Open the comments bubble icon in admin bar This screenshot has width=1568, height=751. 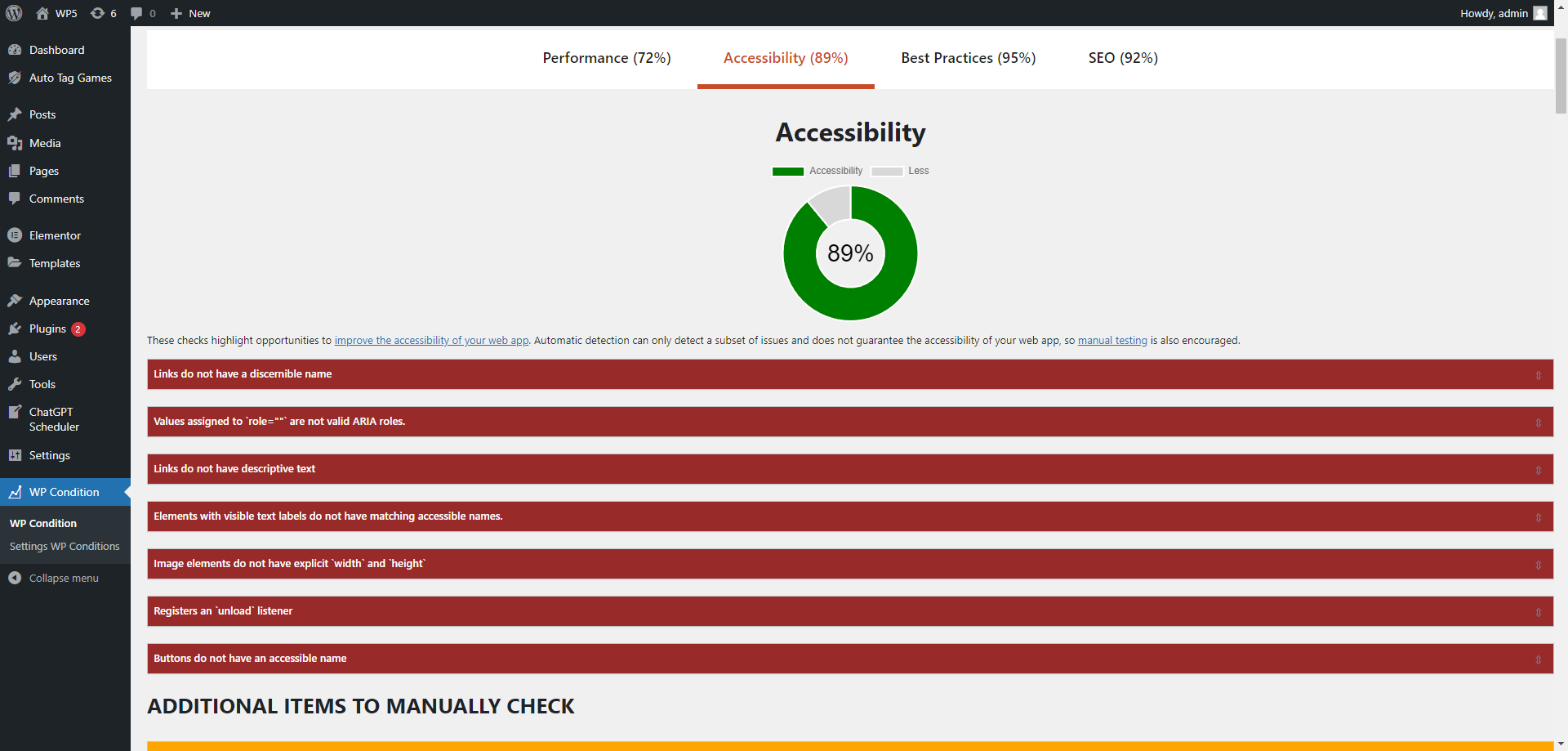(136, 13)
